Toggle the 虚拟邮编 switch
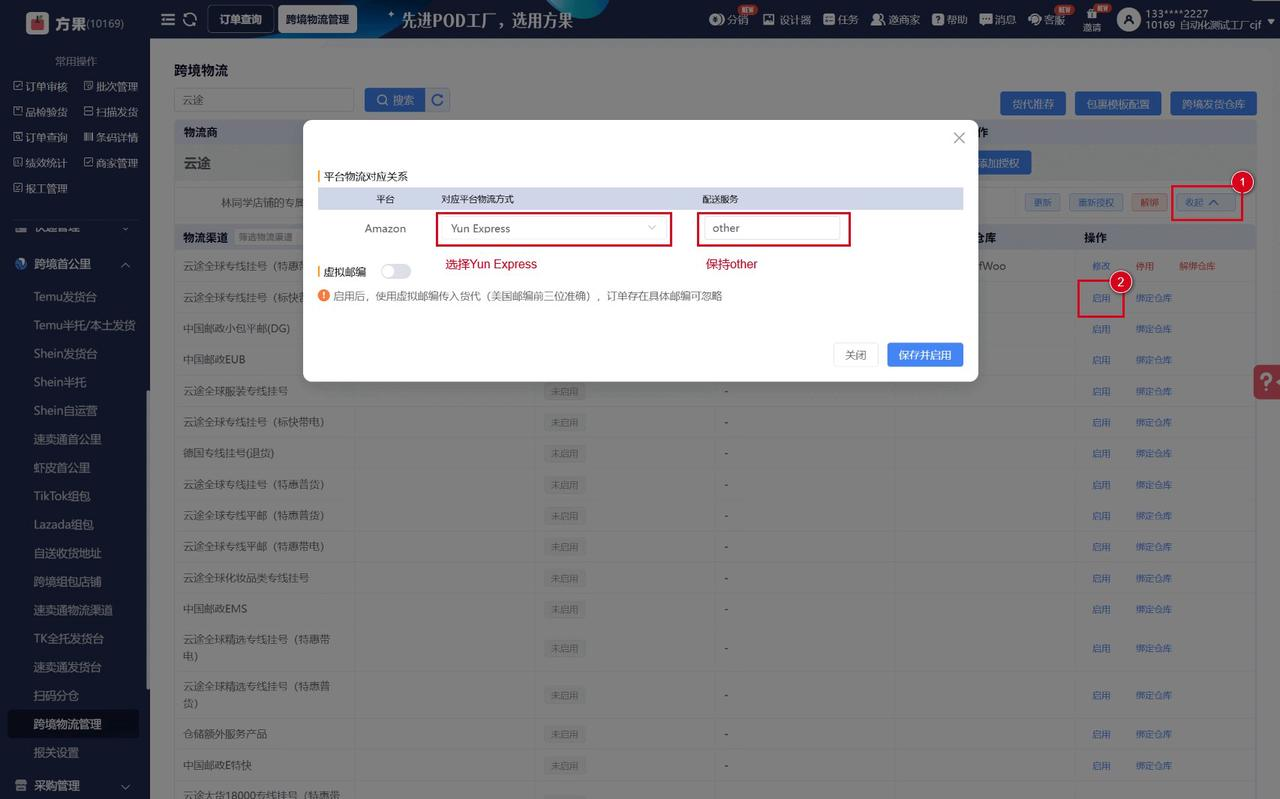This screenshot has height=799, width=1280. click(395, 271)
